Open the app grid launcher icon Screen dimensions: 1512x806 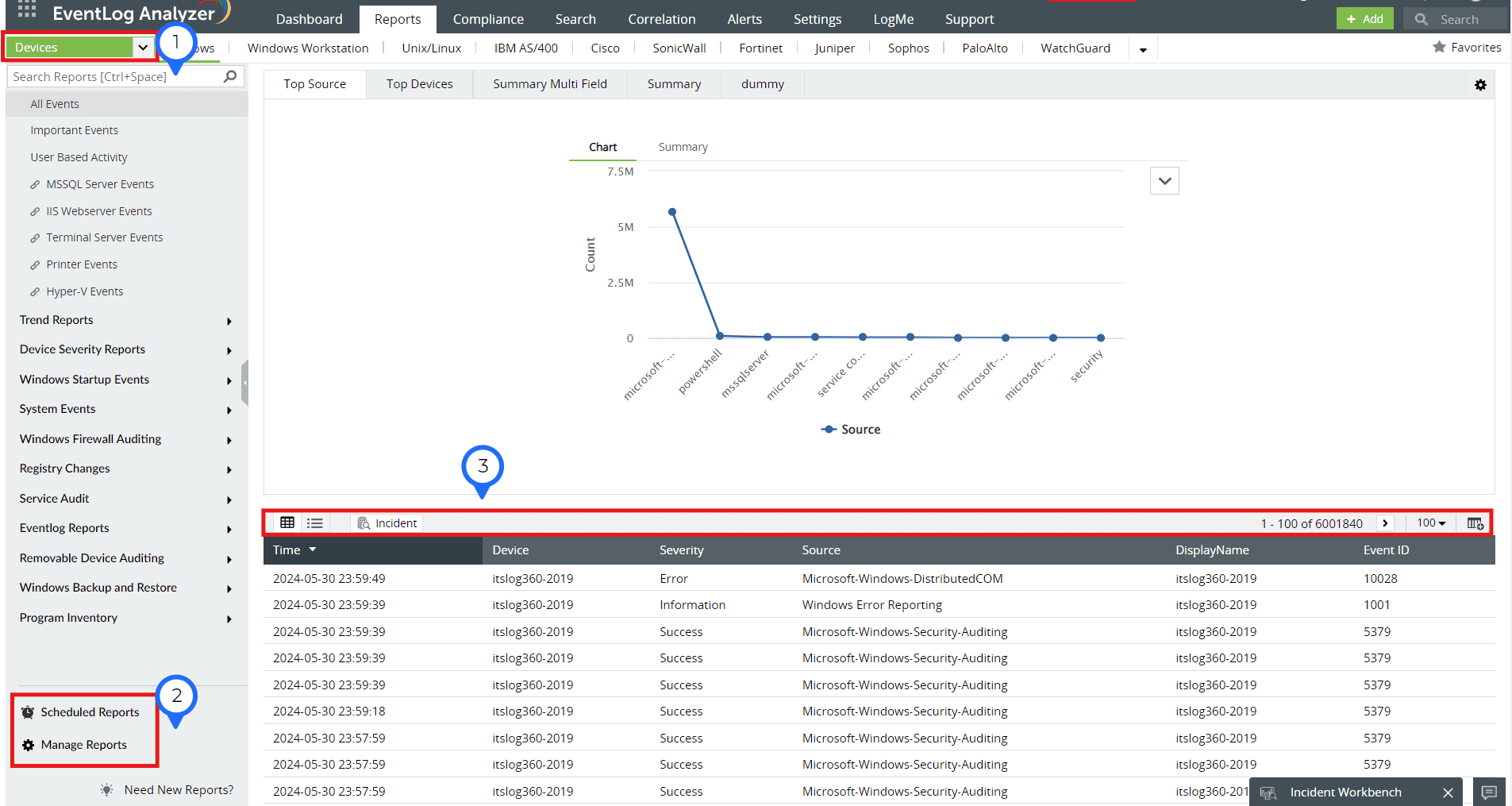(27, 9)
